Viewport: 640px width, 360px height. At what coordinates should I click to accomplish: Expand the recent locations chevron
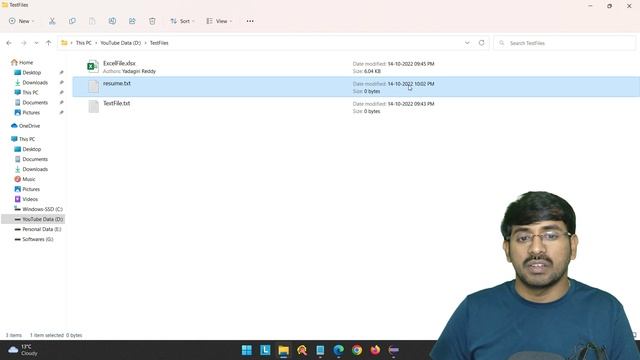36,43
